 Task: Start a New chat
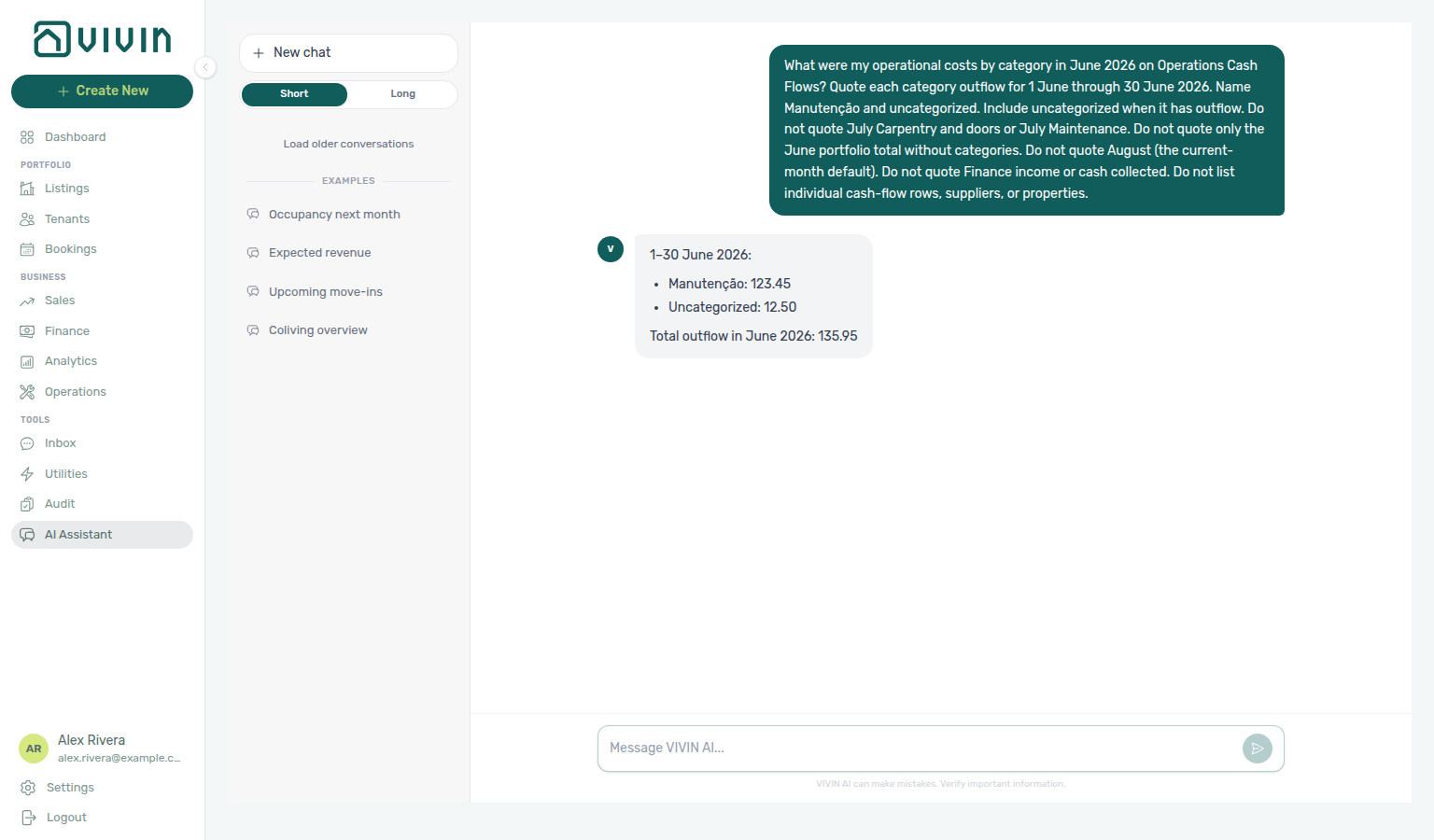pos(348,53)
